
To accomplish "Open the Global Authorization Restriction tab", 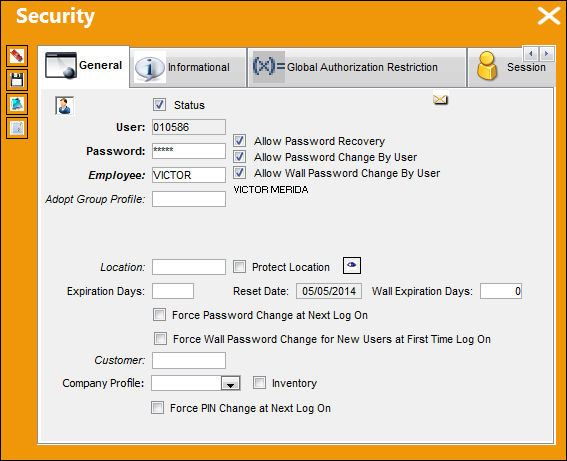I will [357, 67].
